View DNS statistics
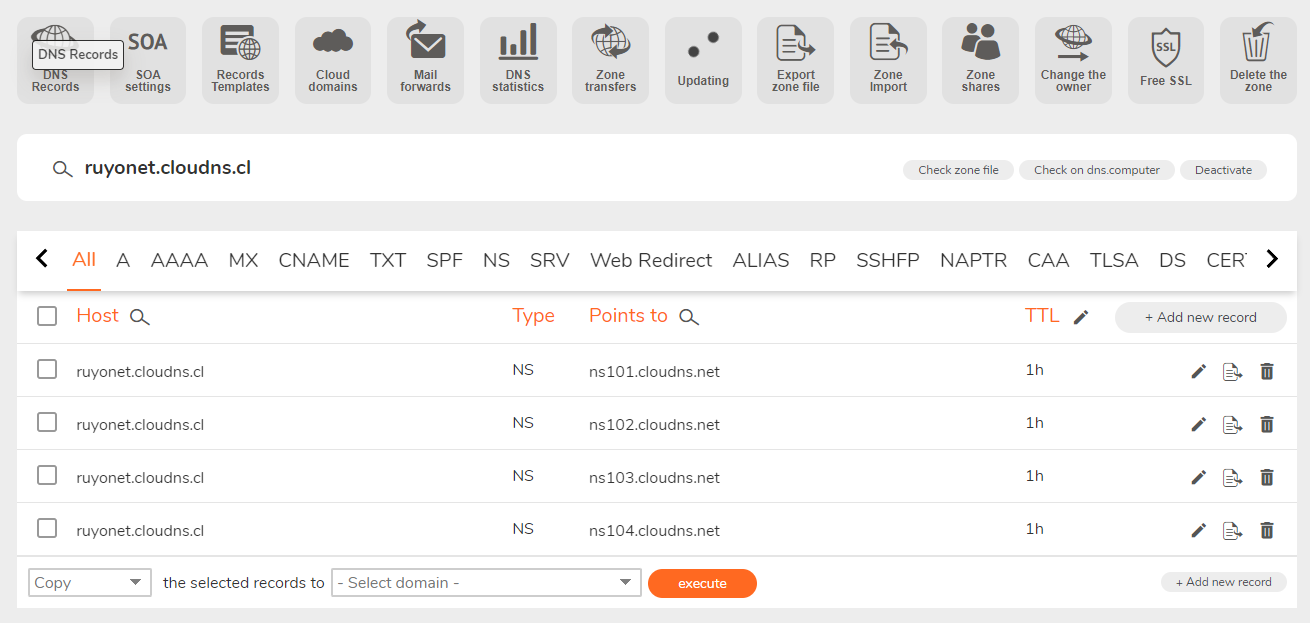Viewport: 1310px width, 623px height. [518, 60]
